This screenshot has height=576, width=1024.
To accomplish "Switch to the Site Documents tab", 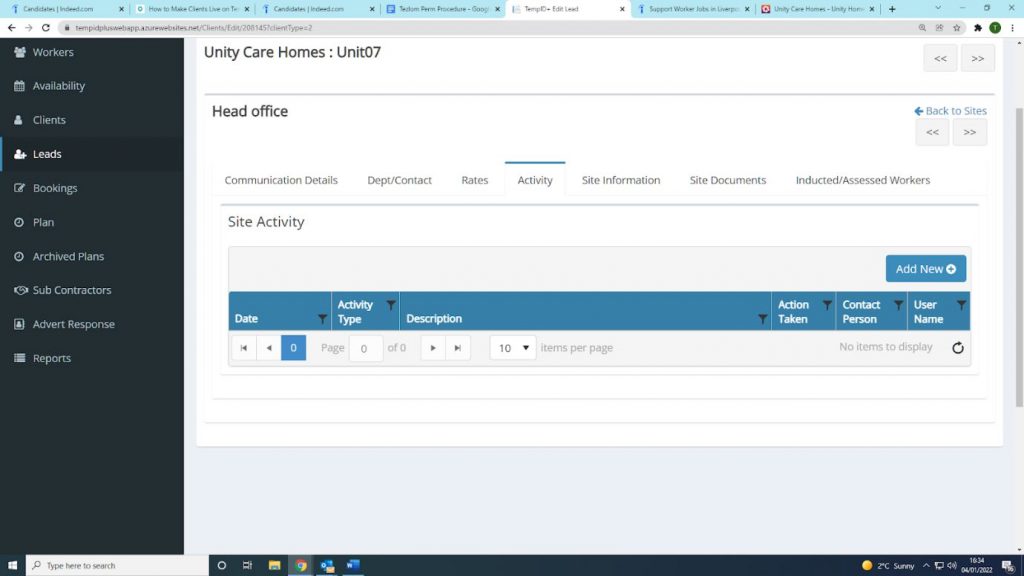I will pyautogui.click(x=727, y=180).
